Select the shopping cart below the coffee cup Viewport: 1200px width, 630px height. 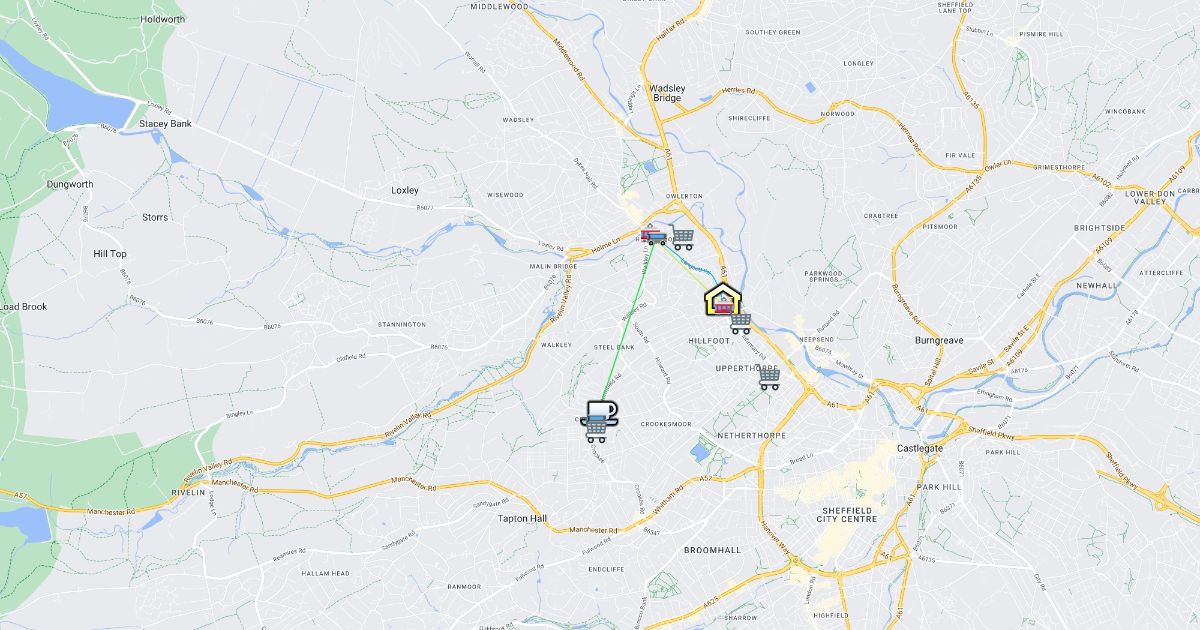pyautogui.click(x=596, y=430)
